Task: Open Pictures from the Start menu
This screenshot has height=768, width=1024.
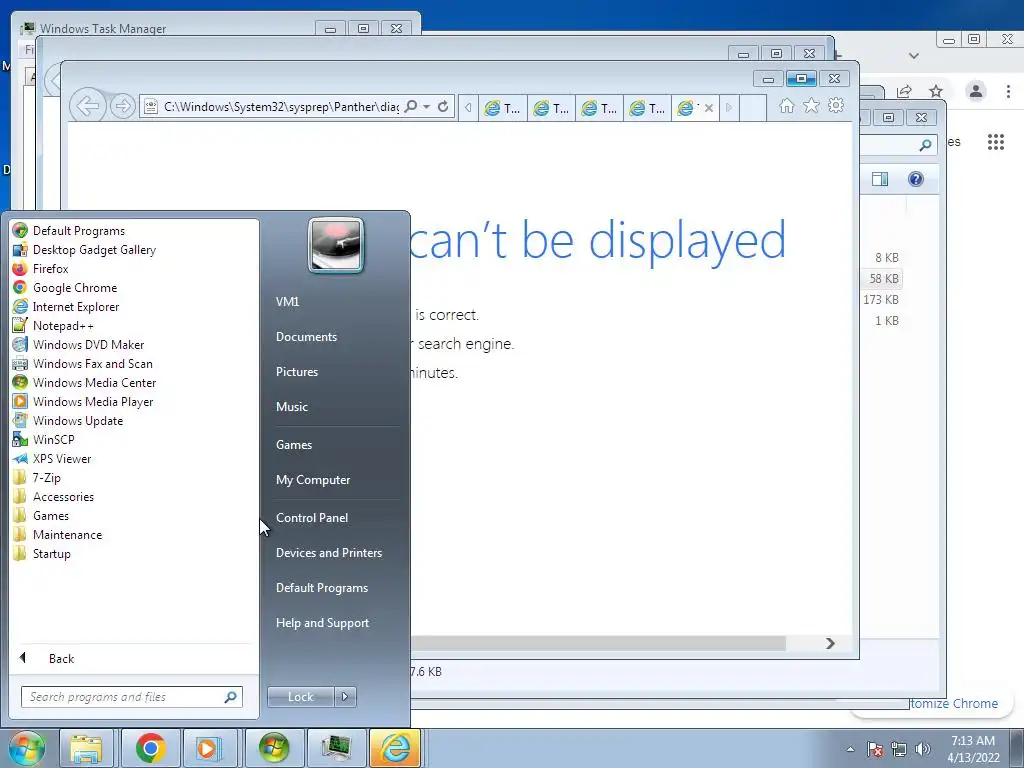Action: coord(296,371)
